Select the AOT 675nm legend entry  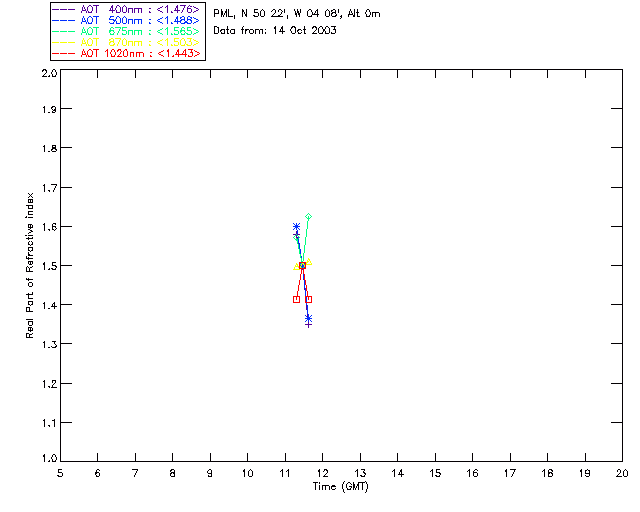[126, 31]
